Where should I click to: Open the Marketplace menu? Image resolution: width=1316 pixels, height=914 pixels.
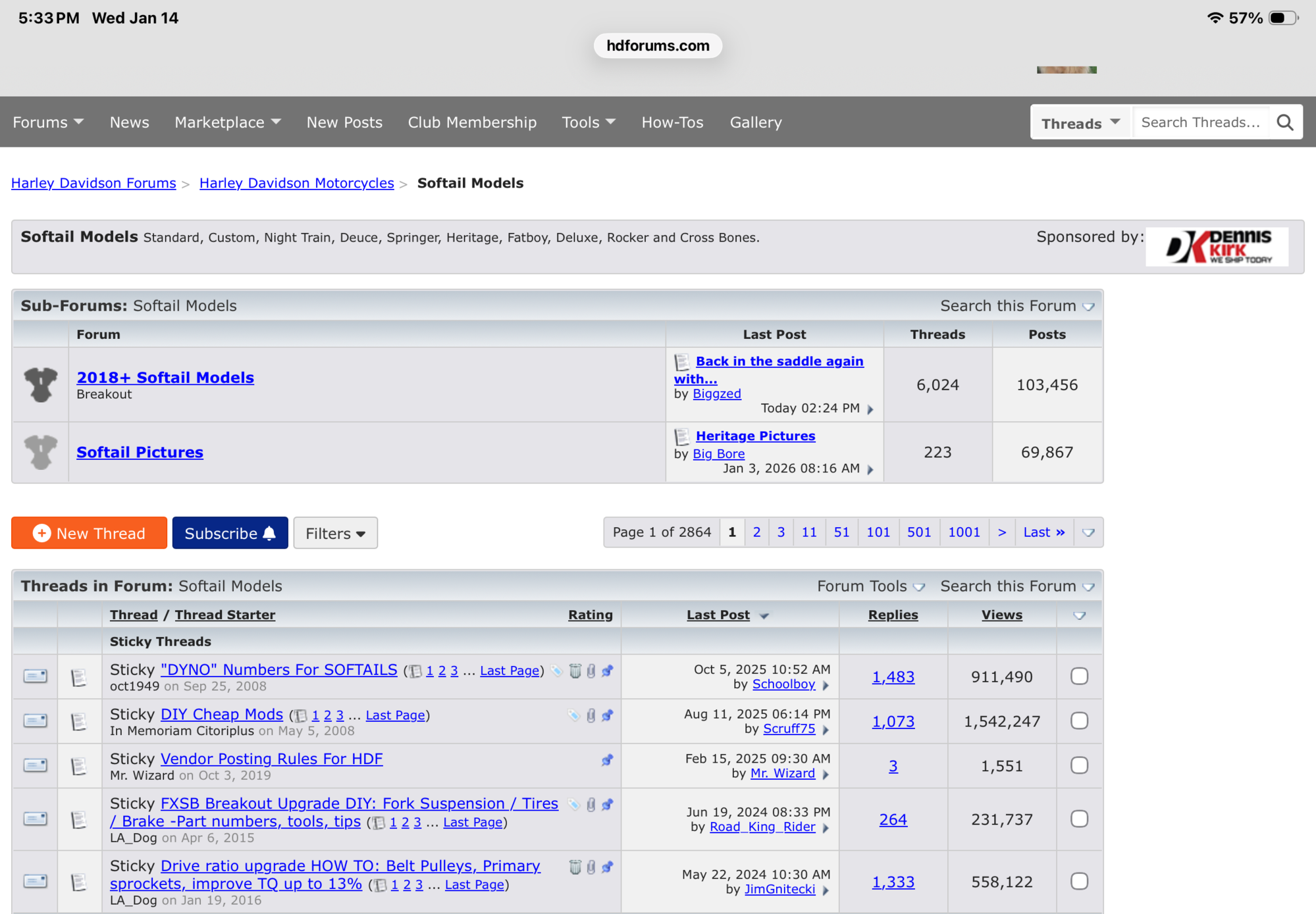pyautogui.click(x=227, y=122)
